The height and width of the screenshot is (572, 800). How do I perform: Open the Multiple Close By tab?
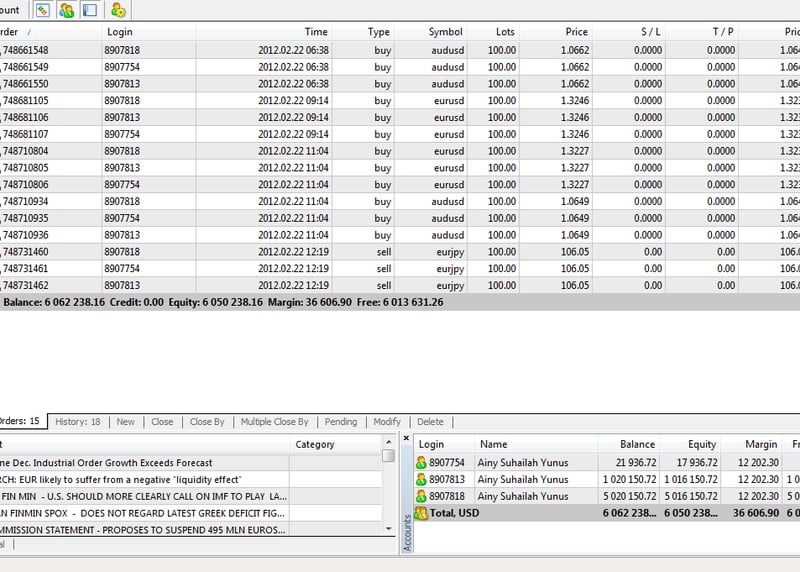pos(274,422)
